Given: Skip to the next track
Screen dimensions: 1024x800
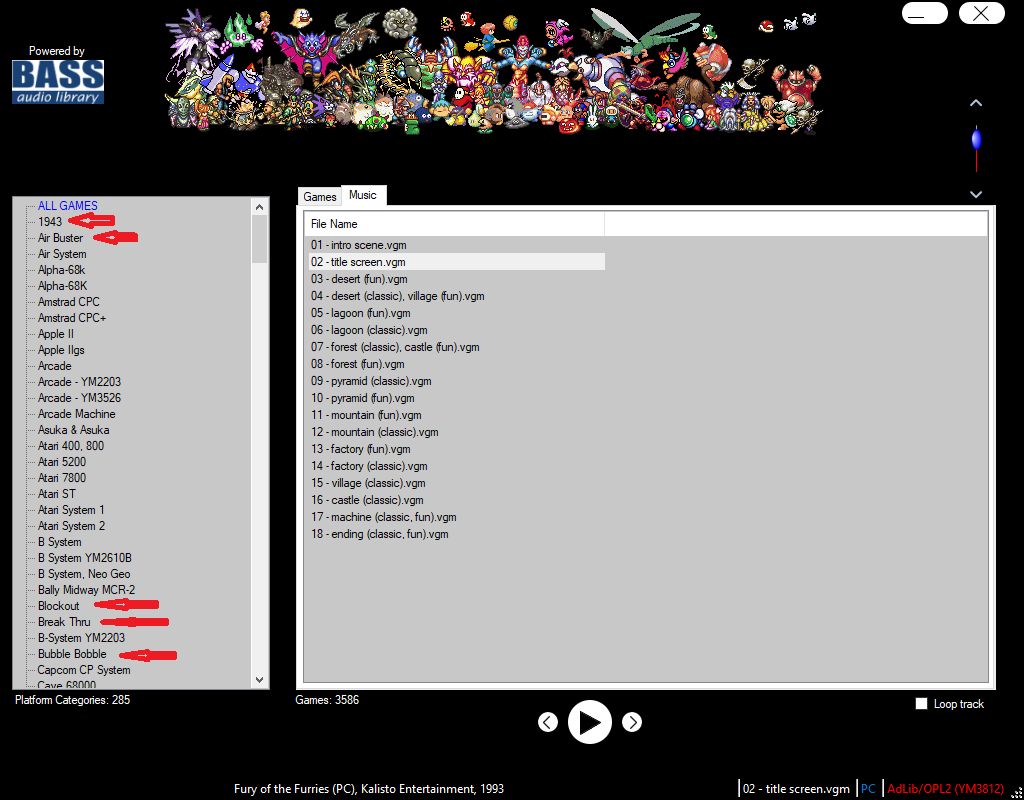Looking at the screenshot, I should [631, 721].
